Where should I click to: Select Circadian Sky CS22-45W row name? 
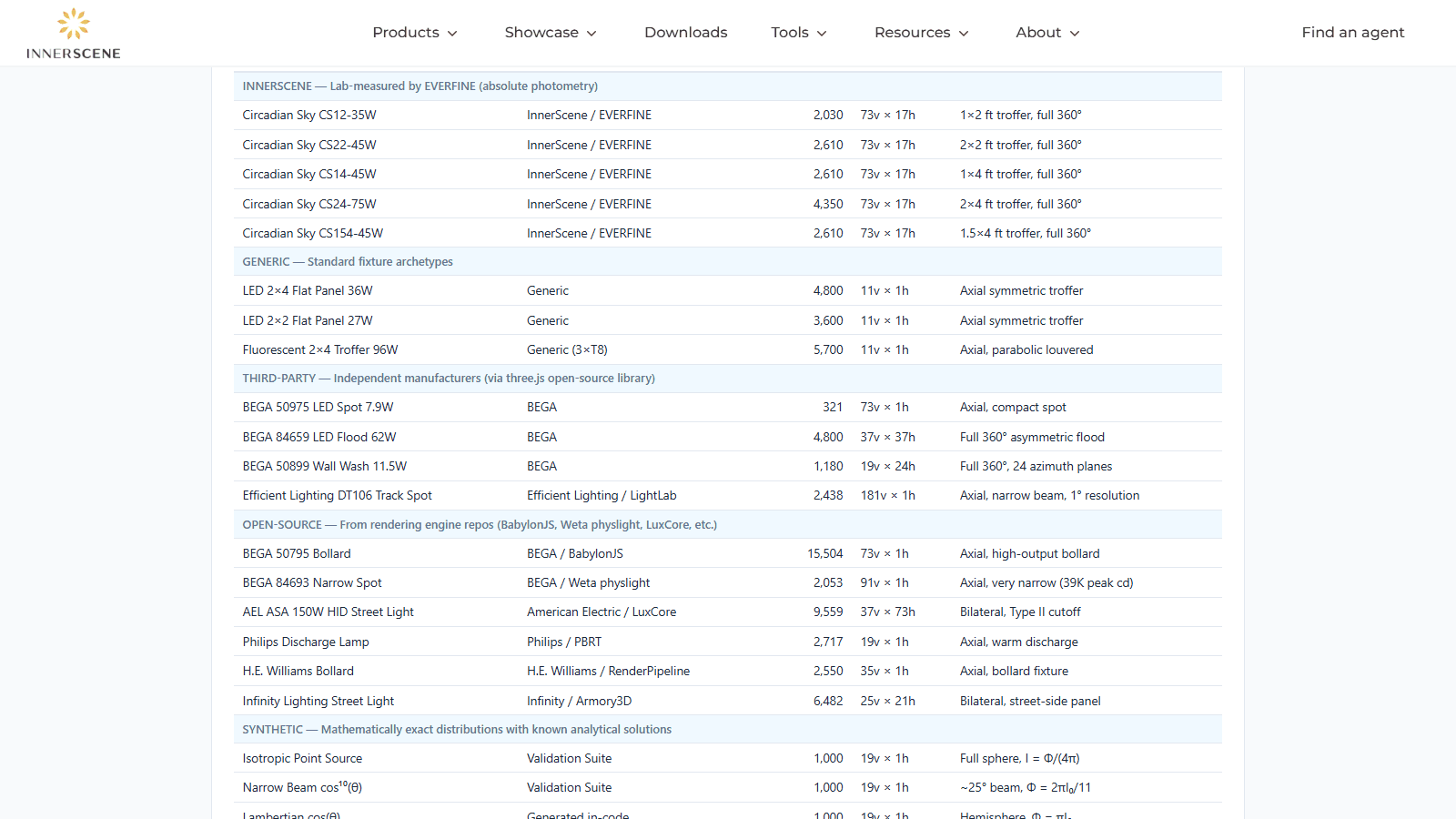pos(309,145)
